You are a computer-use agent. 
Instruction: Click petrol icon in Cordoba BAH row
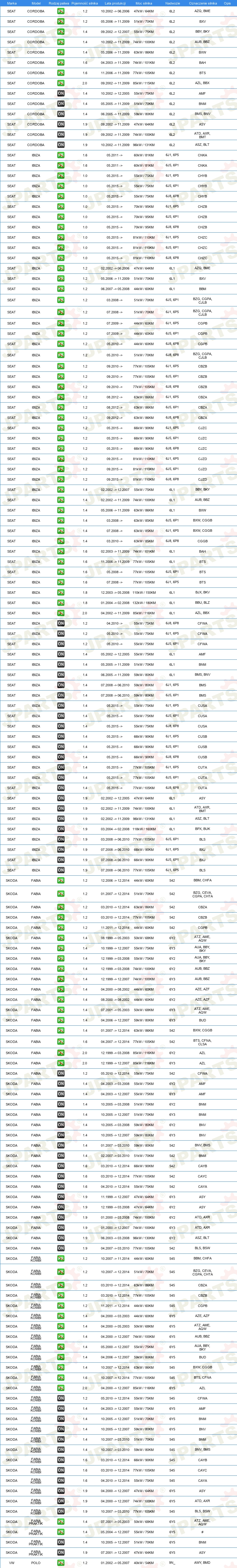[x=61, y=63]
